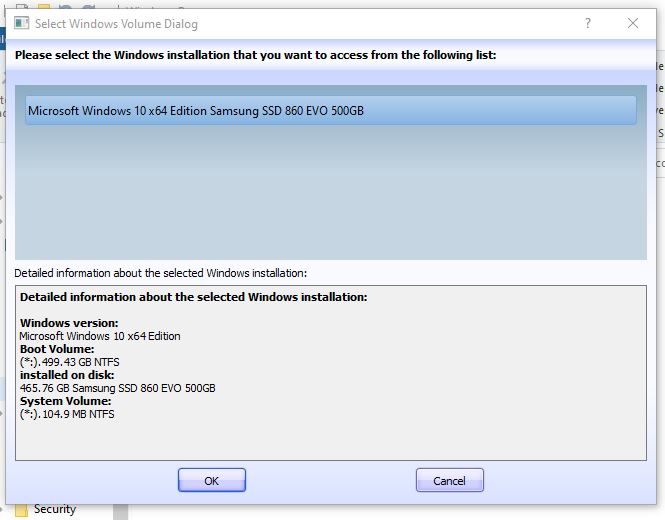Click the 'installed on disk:' label

(x=66, y=375)
